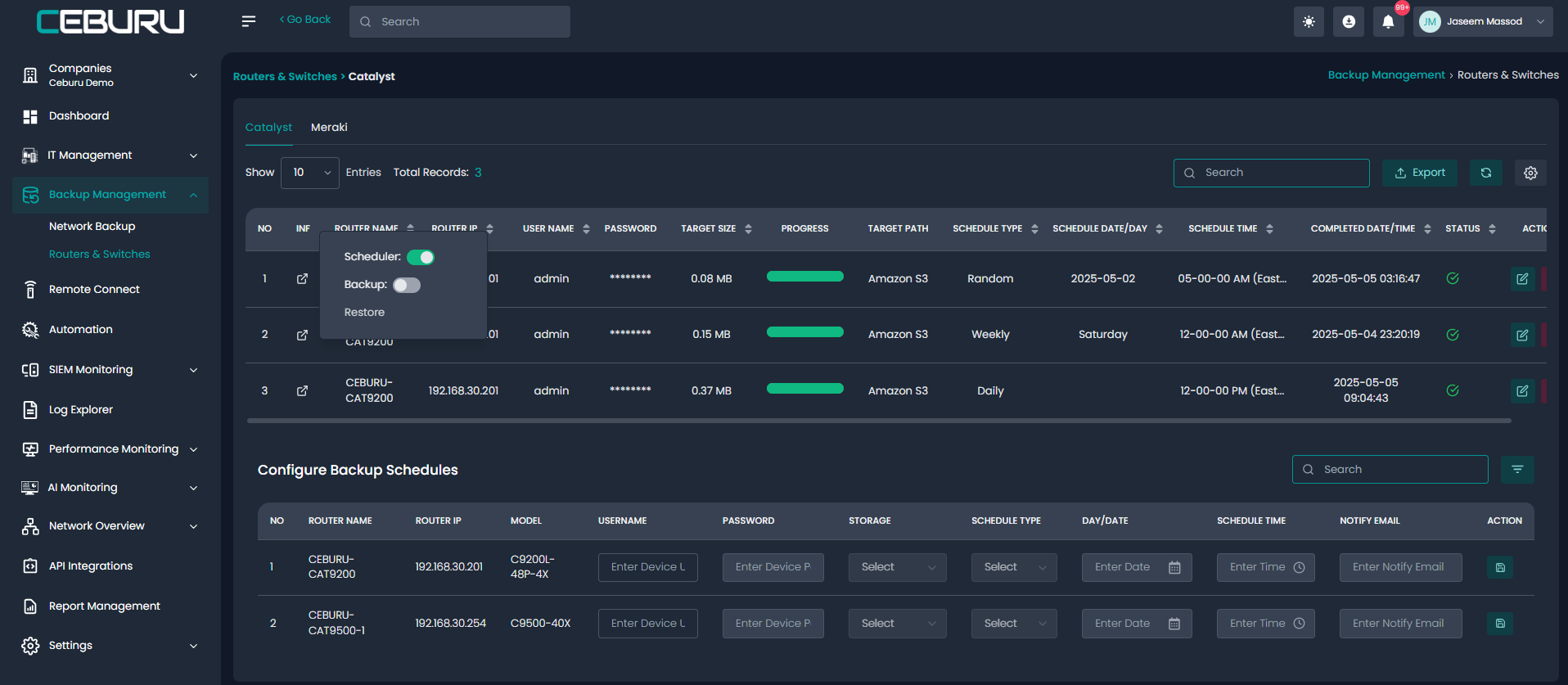1568x685 pixels.
Task: Open info popup icon for row 2
Action: point(302,335)
